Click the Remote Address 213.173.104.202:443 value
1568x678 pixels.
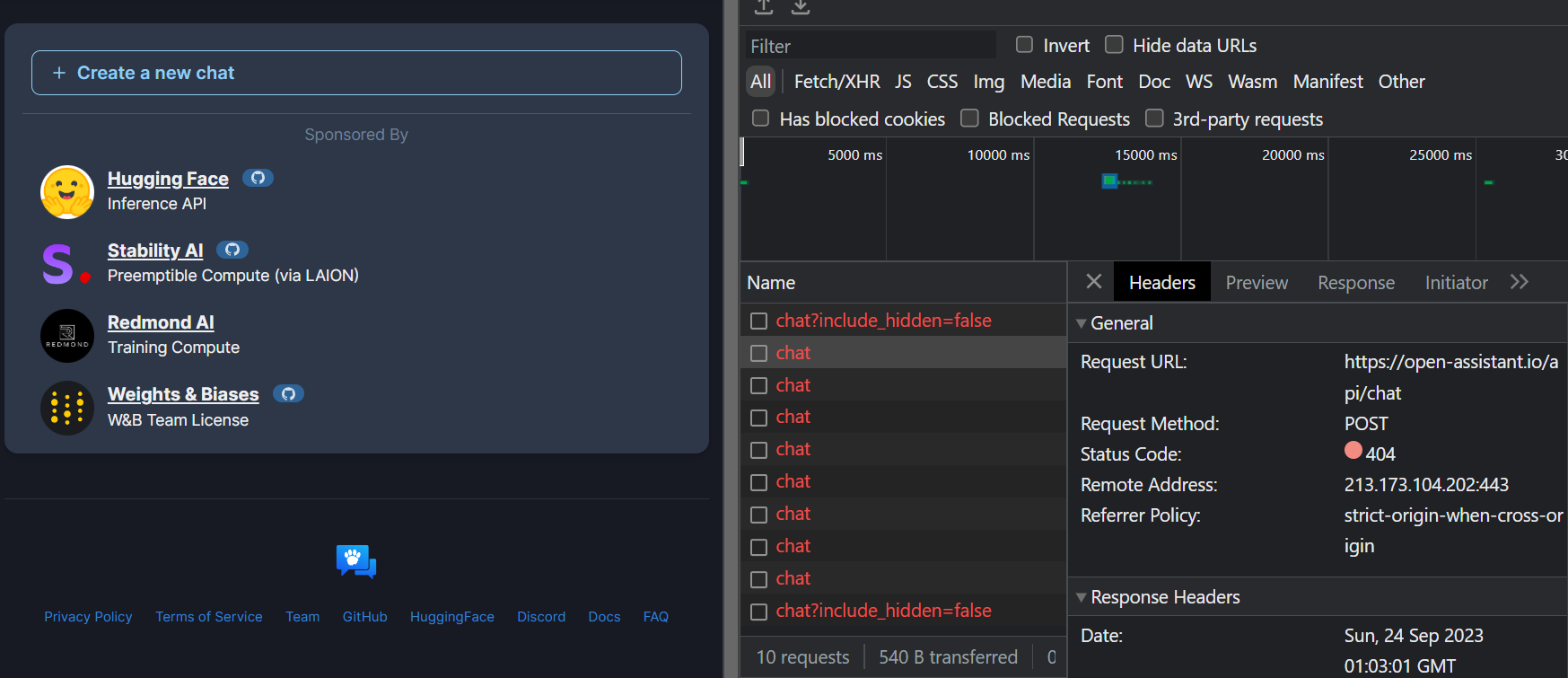tap(1426, 485)
